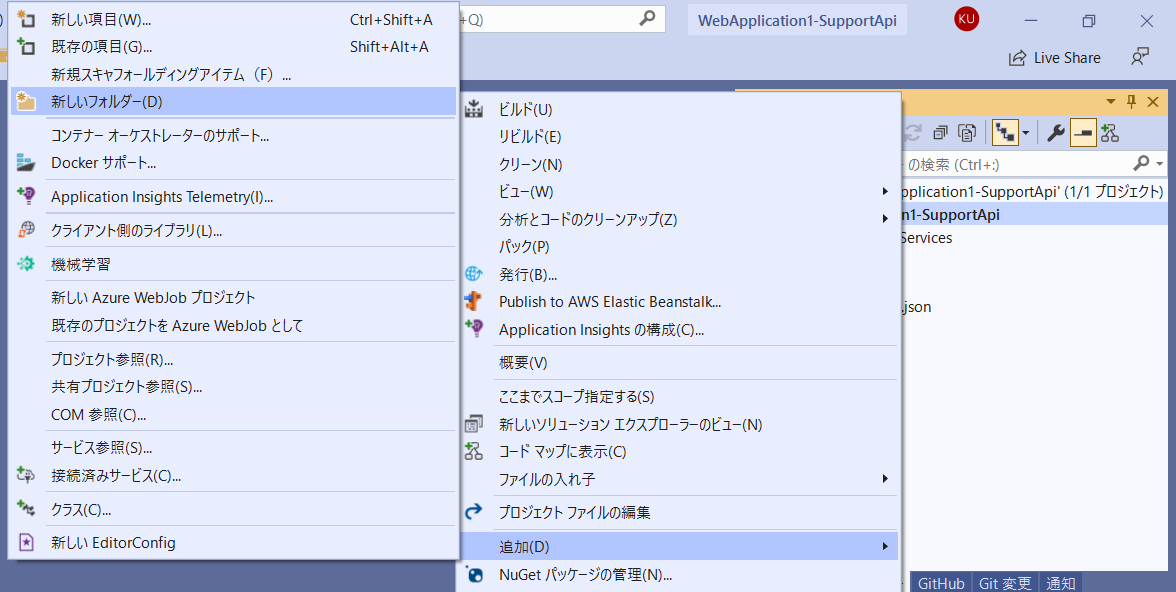This screenshot has width=1176, height=592.
Task: Click the 新しいソリューション エクスプローラーのビュー icon
Action: click(473, 424)
